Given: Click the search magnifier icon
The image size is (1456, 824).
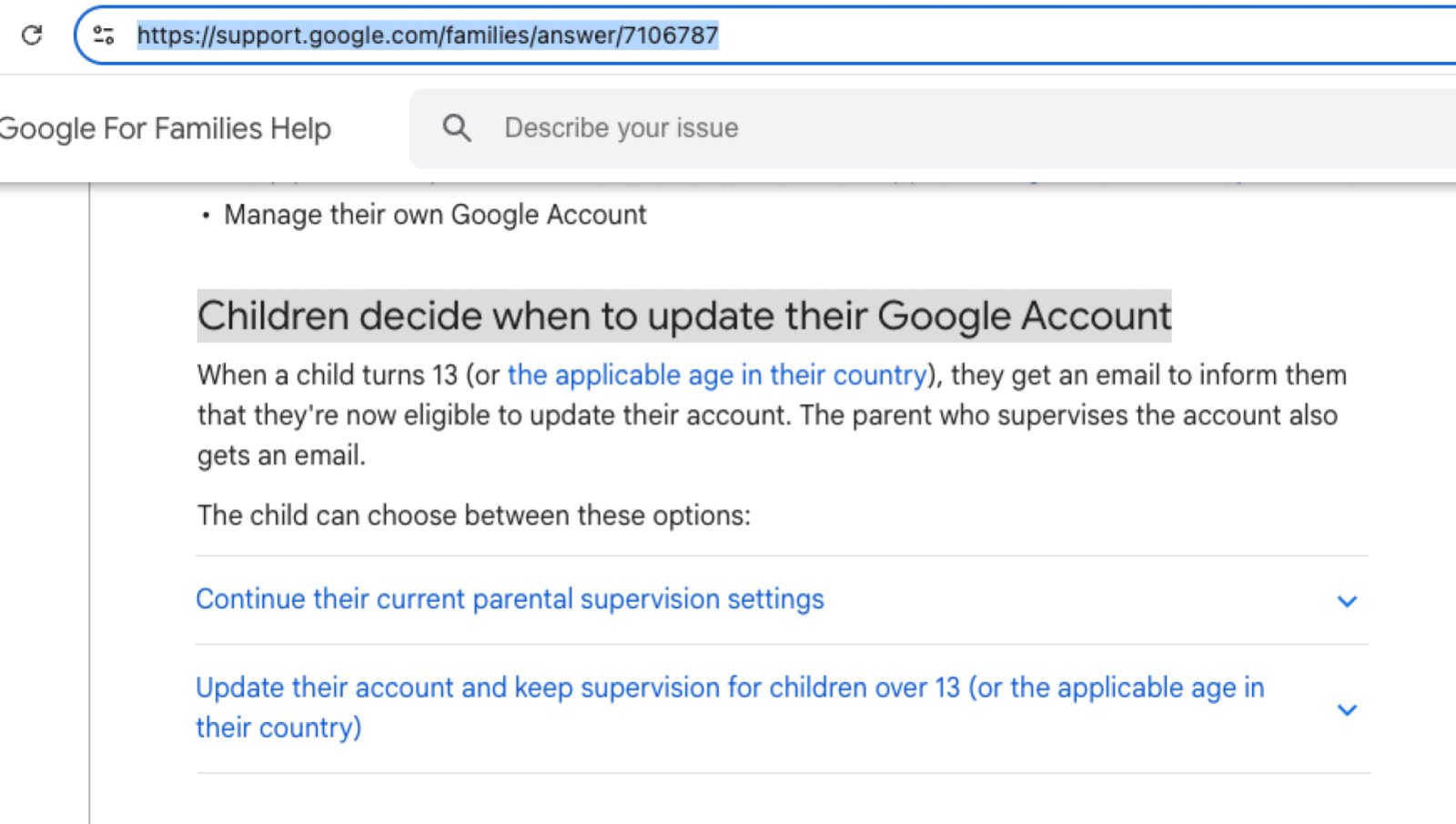Looking at the screenshot, I should tap(457, 128).
